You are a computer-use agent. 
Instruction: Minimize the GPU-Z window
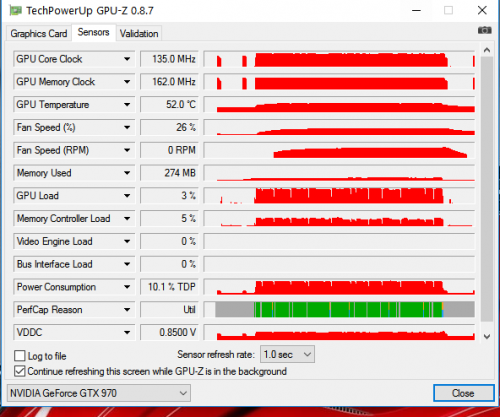[x=416, y=11]
